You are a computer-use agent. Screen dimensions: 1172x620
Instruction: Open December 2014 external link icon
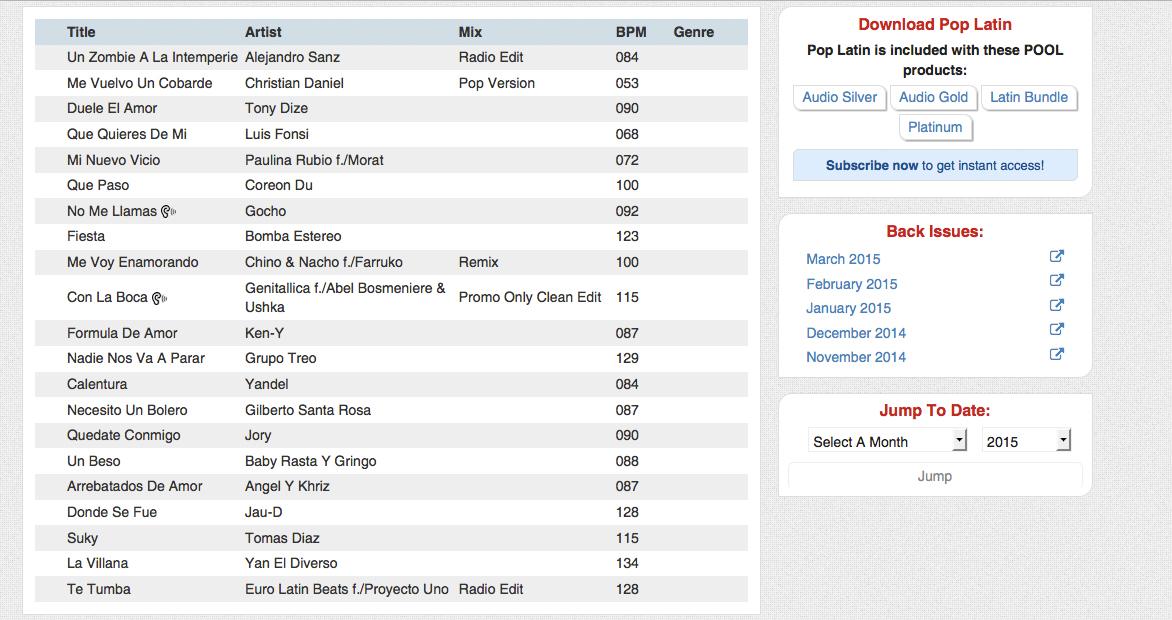[1056, 329]
